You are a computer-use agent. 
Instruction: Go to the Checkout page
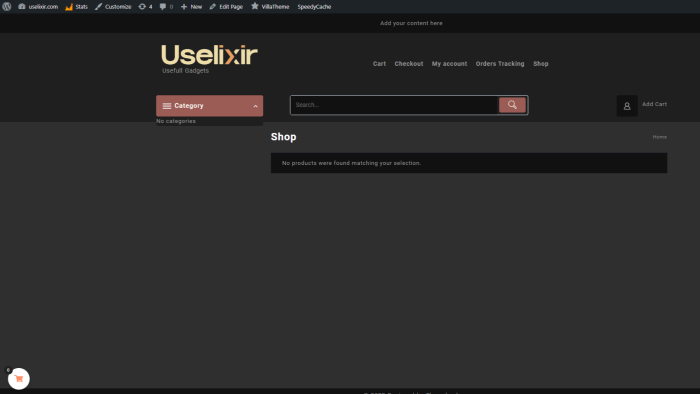pyautogui.click(x=409, y=64)
